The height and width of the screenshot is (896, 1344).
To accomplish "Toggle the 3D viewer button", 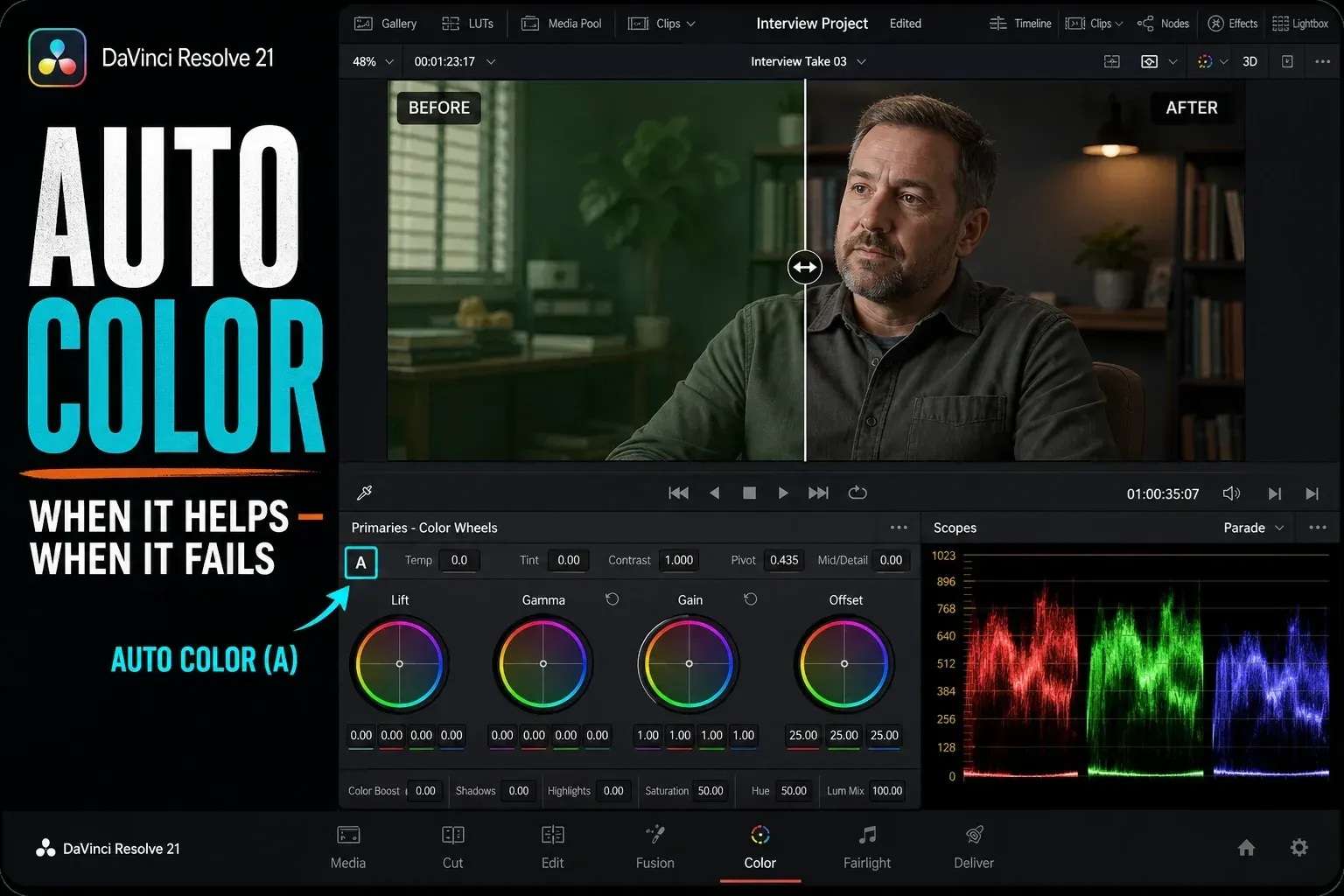I will [1249, 61].
